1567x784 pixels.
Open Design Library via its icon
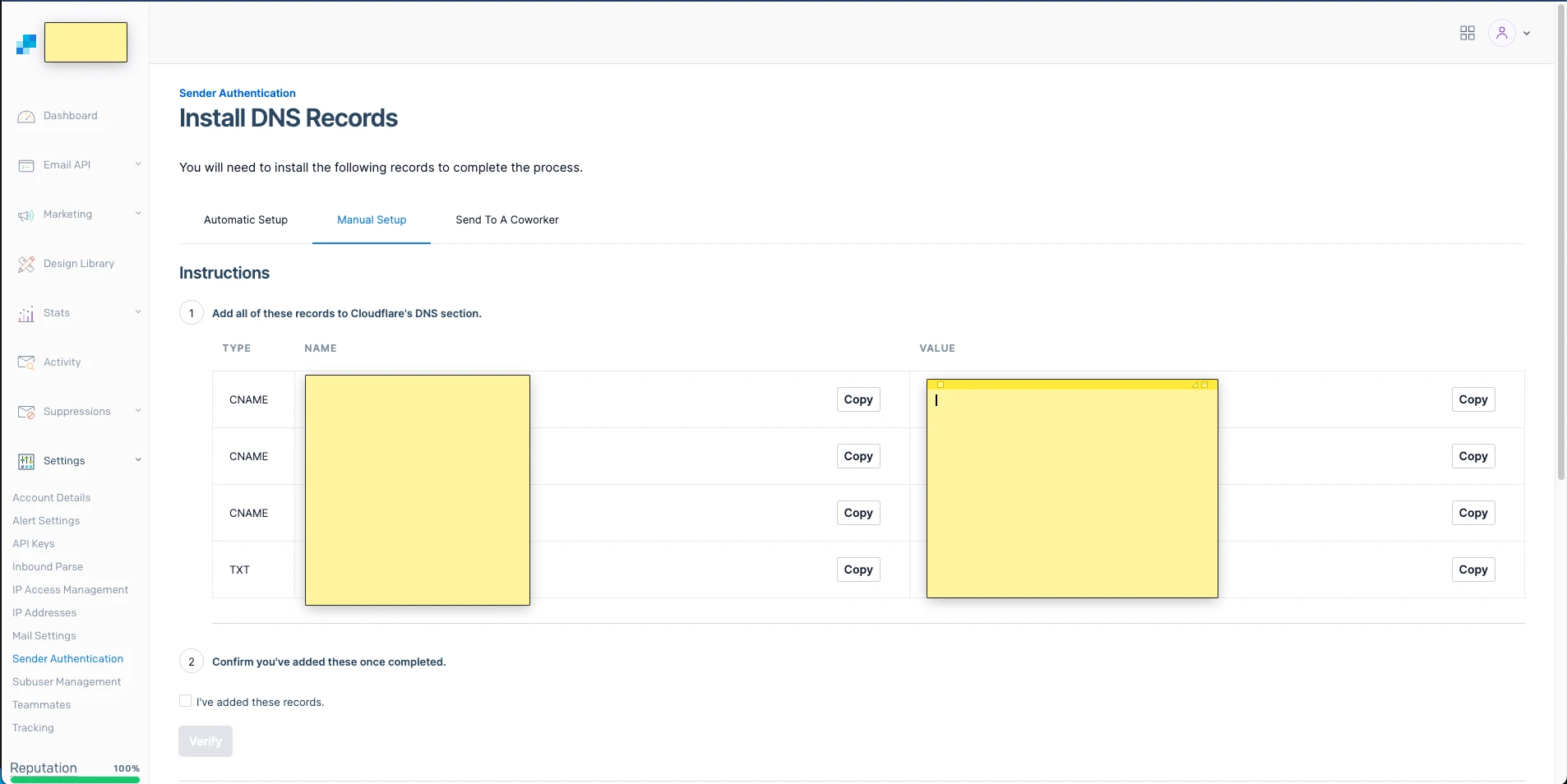point(26,265)
